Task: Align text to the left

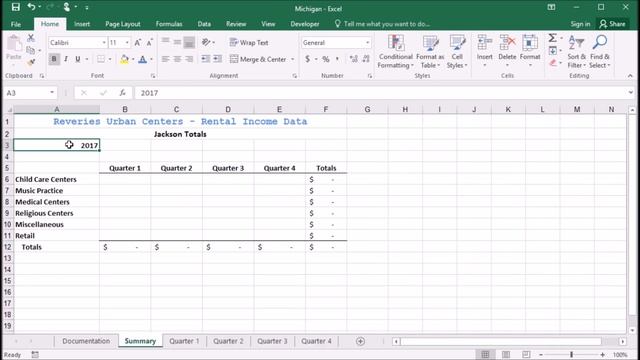Action: click(x=165, y=59)
